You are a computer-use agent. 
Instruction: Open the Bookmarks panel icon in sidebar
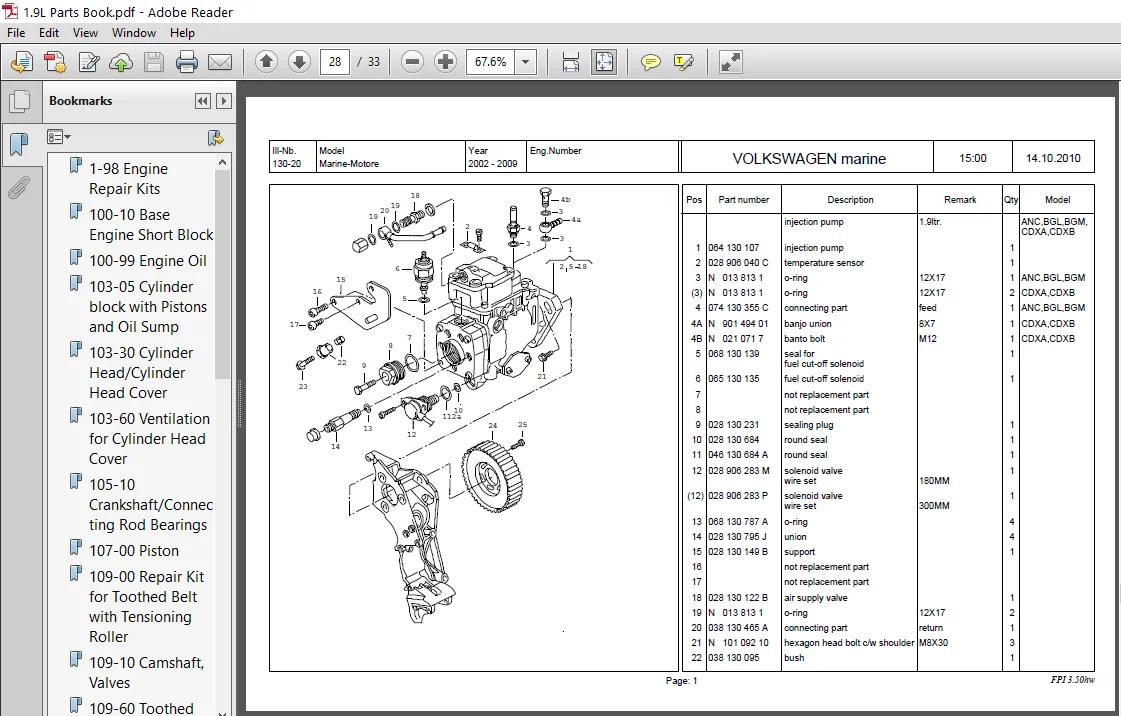click(19, 145)
